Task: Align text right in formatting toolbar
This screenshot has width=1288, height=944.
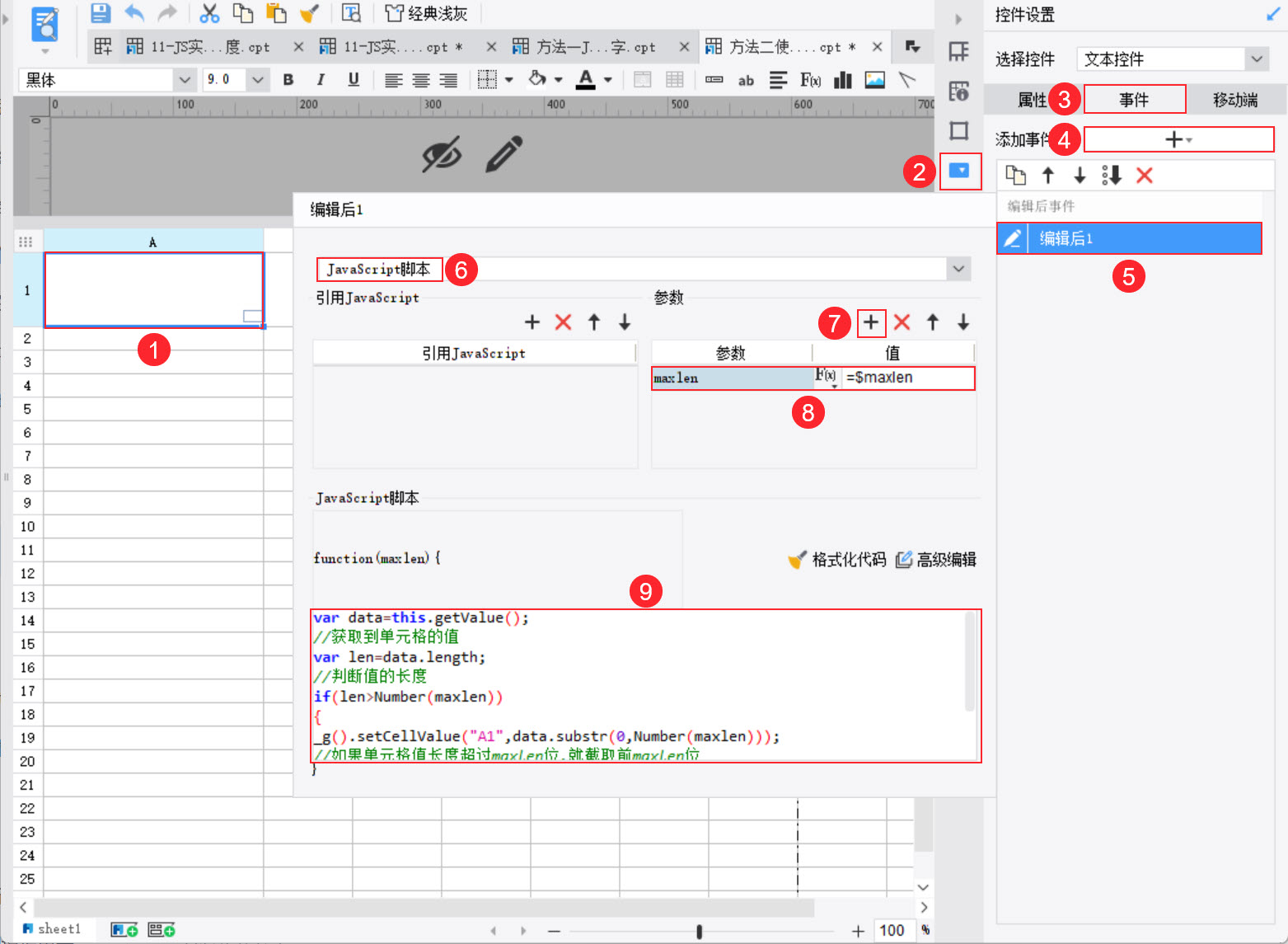Action: (448, 80)
